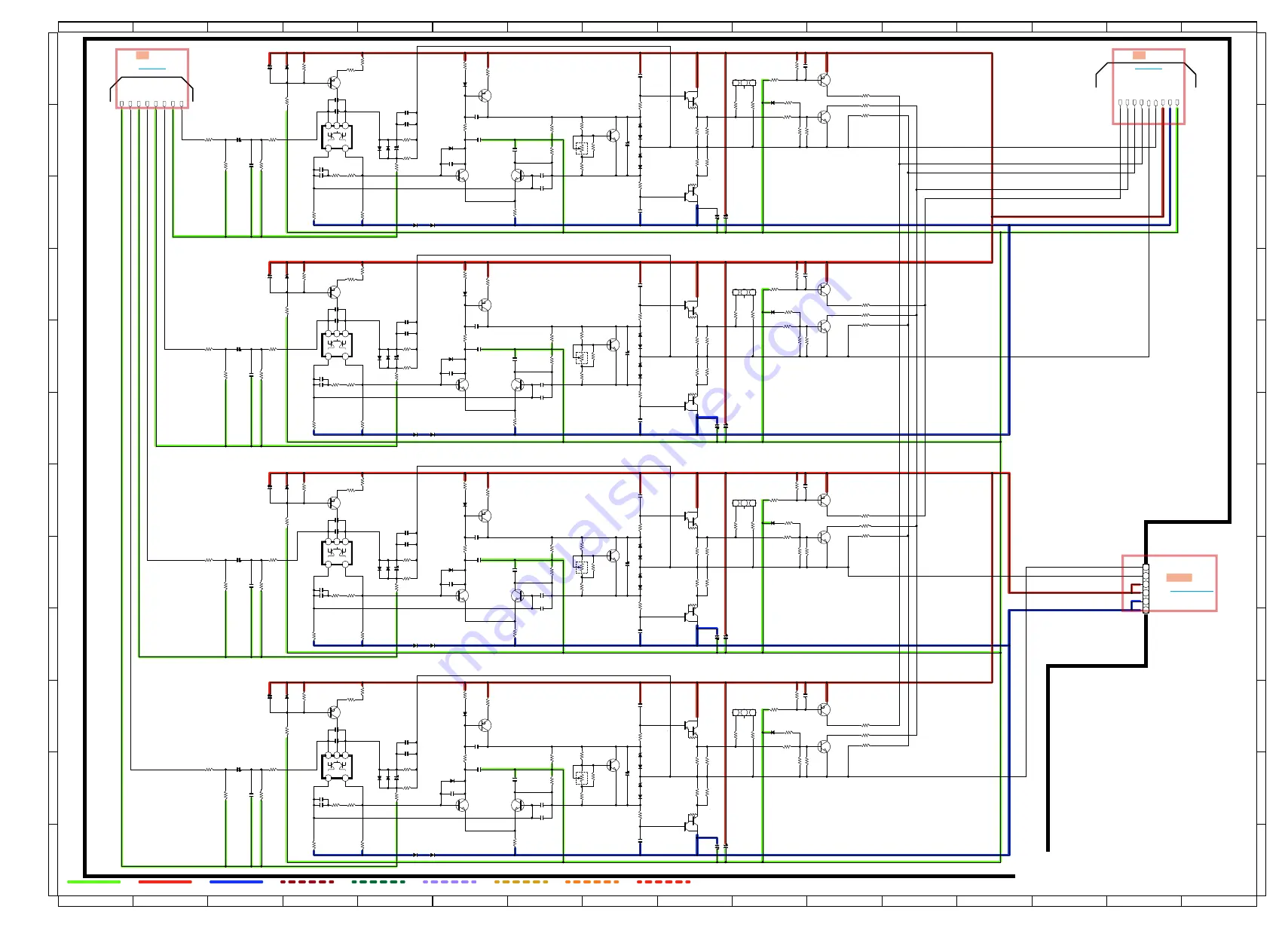Click the solid light-green legend line
The width and height of the screenshot is (1282, 952).
(x=93, y=881)
